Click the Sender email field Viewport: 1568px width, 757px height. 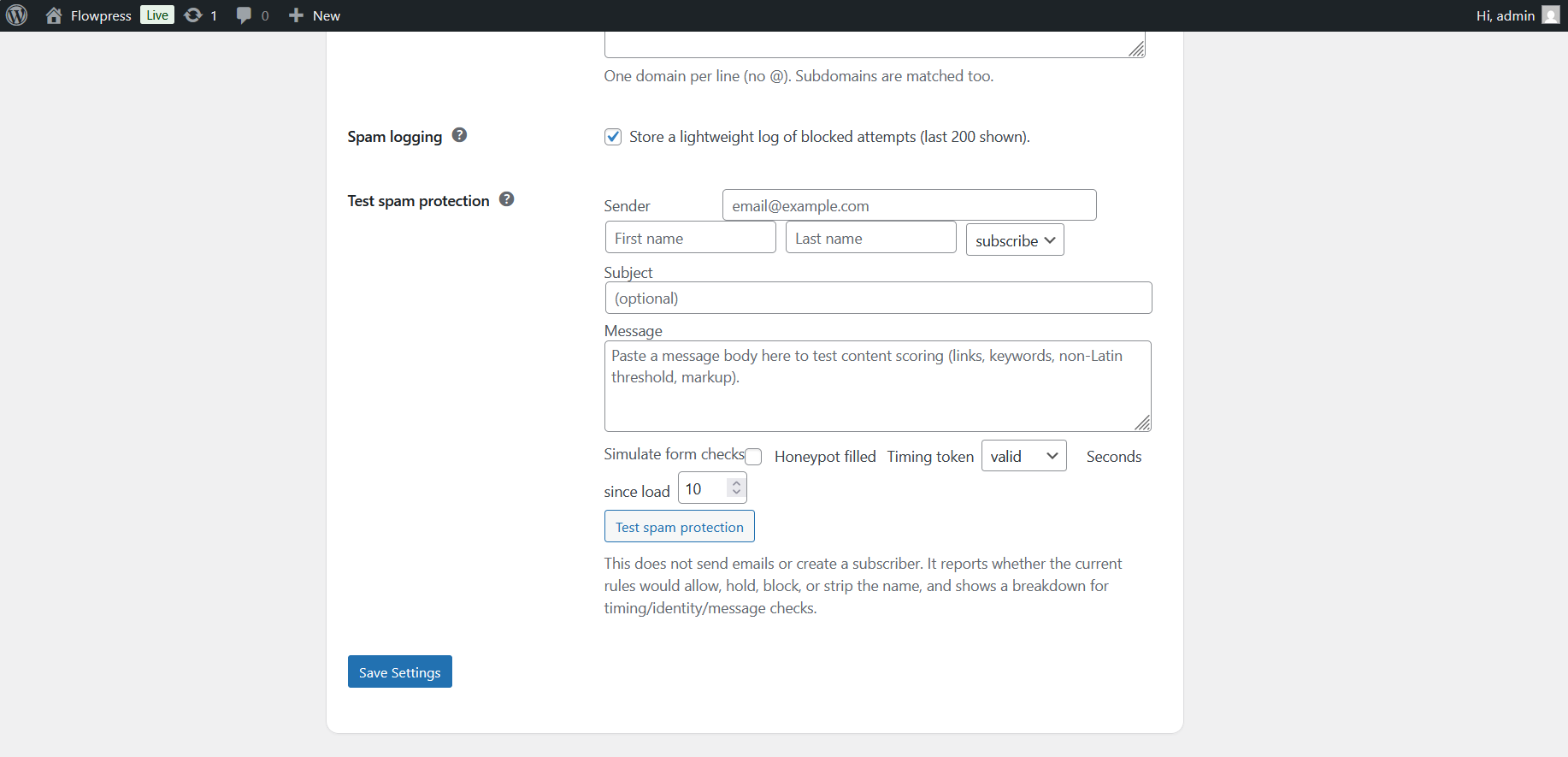pos(910,205)
